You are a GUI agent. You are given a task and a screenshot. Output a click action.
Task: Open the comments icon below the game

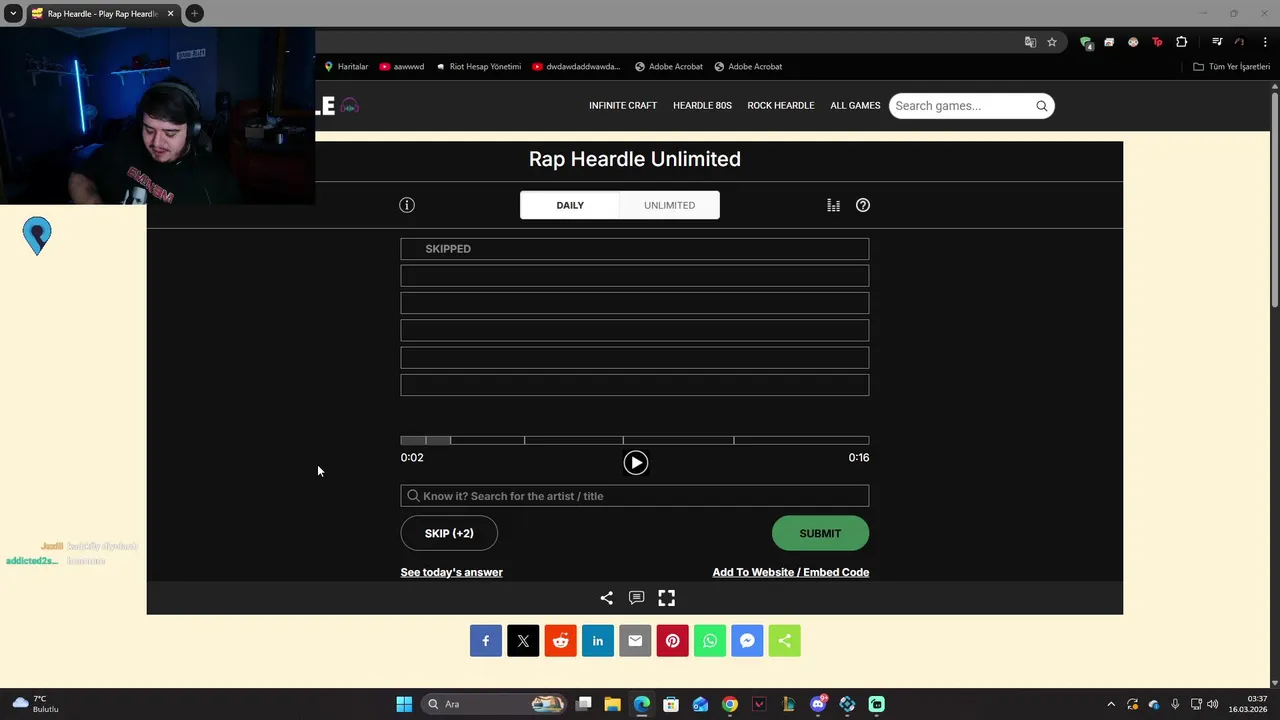pos(636,598)
